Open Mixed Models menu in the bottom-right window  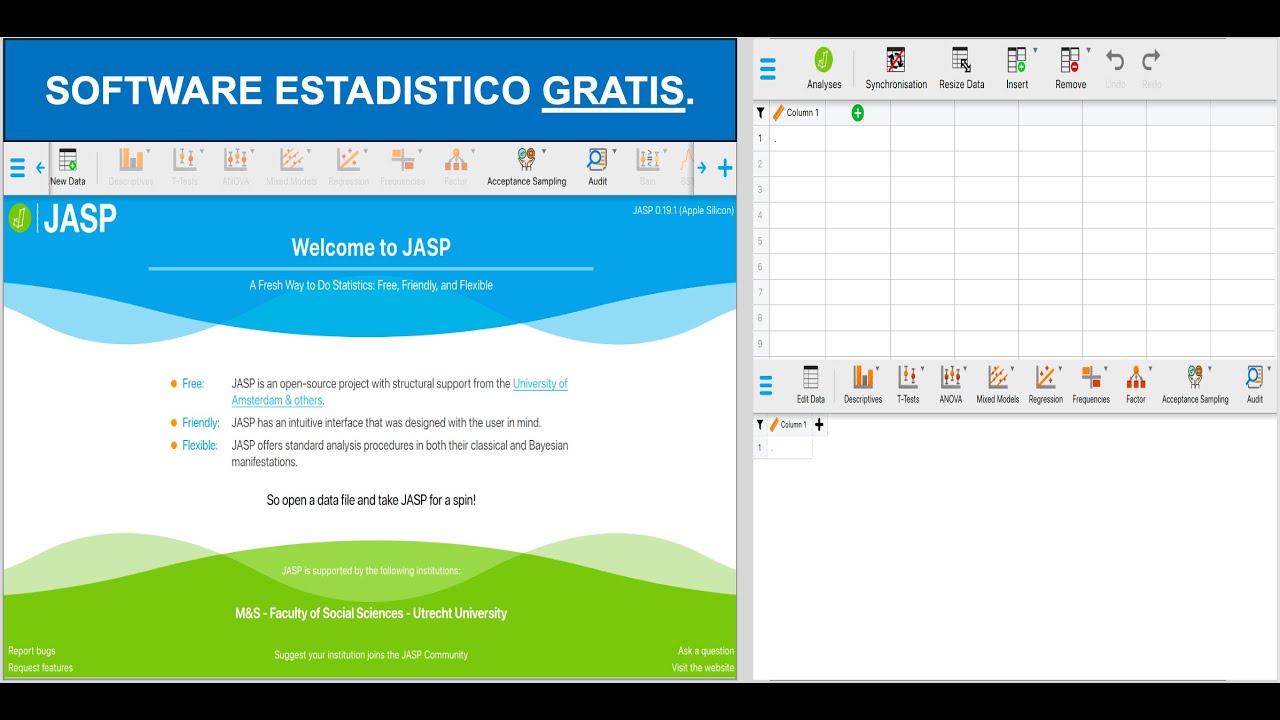tap(998, 385)
